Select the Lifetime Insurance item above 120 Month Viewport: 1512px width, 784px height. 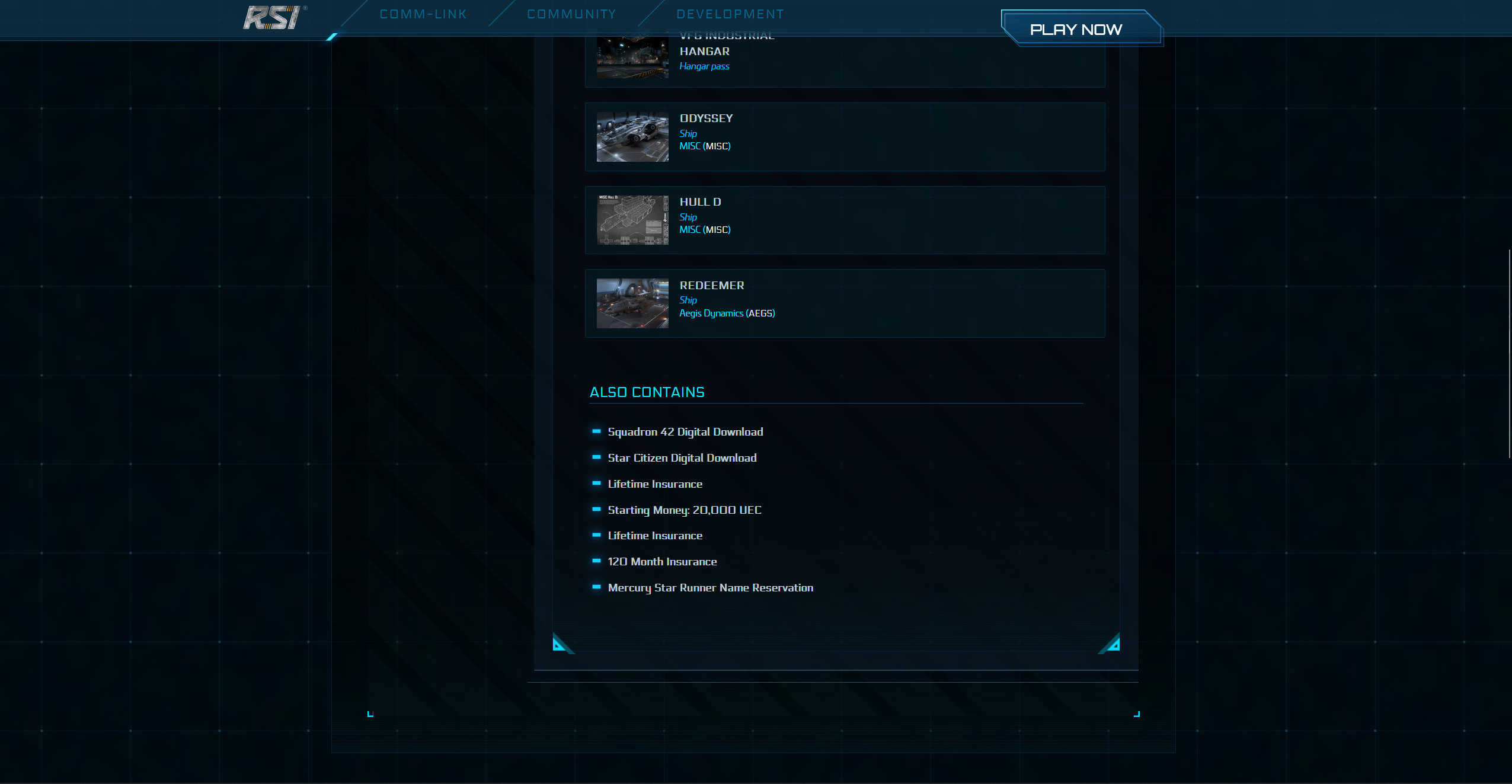655,536
